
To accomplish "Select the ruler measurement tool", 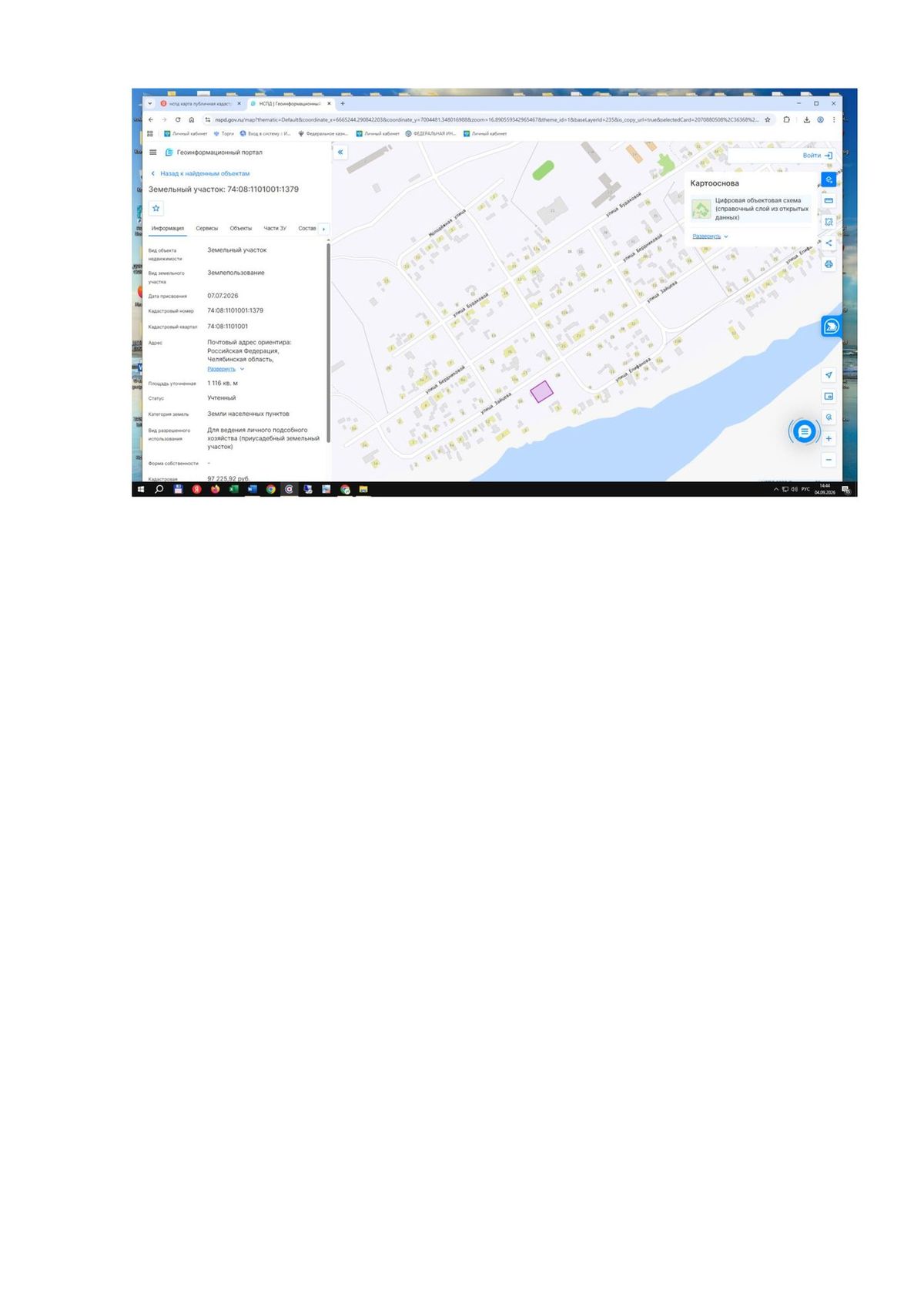I will click(829, 200).
